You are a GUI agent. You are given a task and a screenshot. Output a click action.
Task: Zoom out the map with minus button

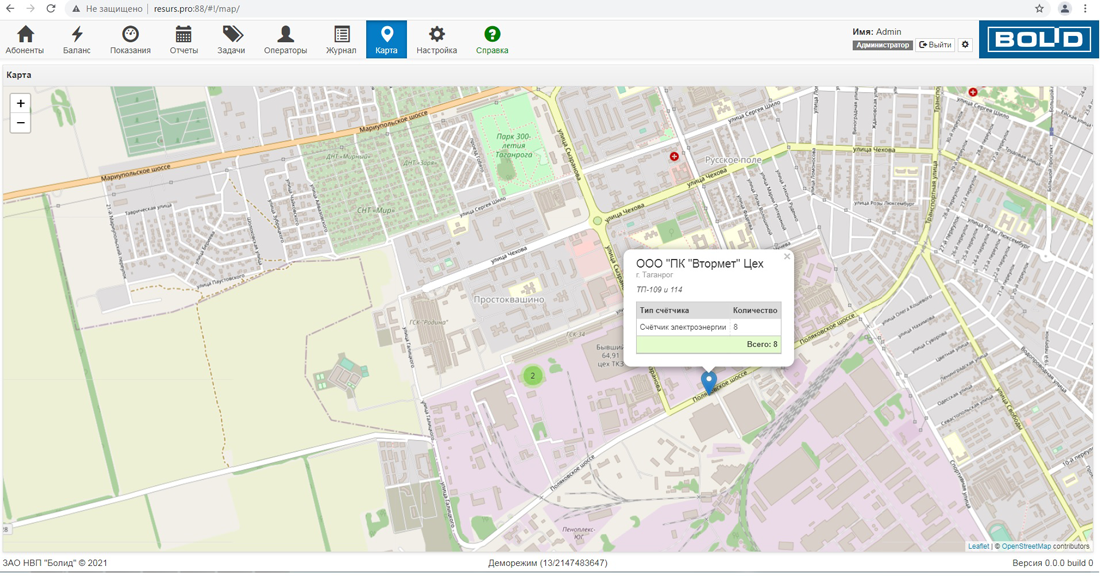coord(20,123)
